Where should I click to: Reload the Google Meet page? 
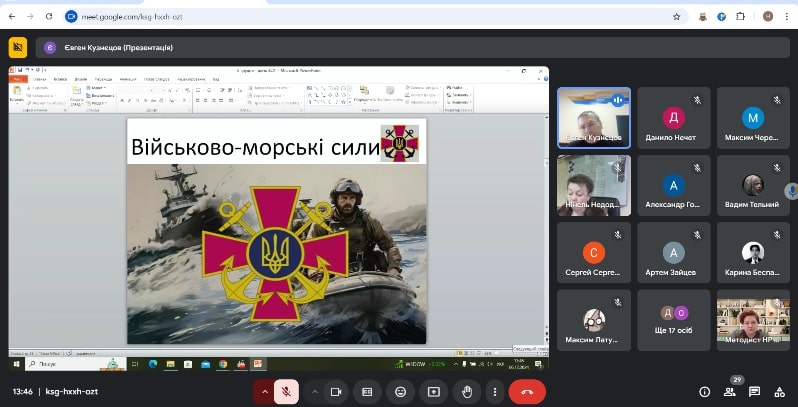49,16
